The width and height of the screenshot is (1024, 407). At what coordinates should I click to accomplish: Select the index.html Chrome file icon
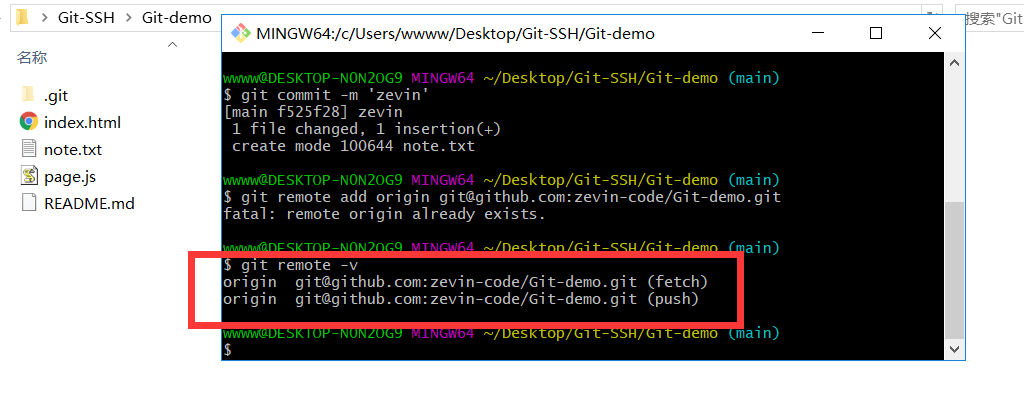click(x=28, y=122)
